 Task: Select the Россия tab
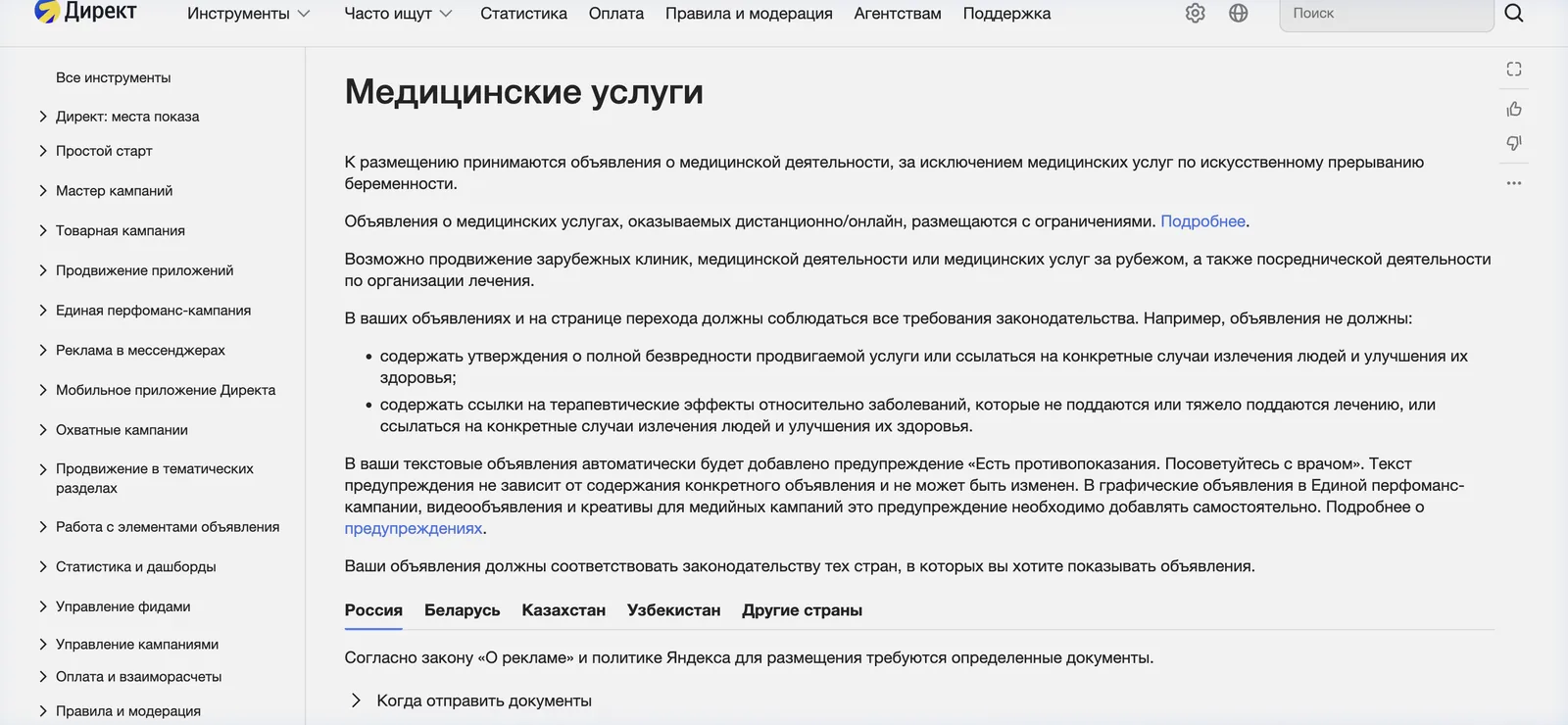(x=373, y=610)
